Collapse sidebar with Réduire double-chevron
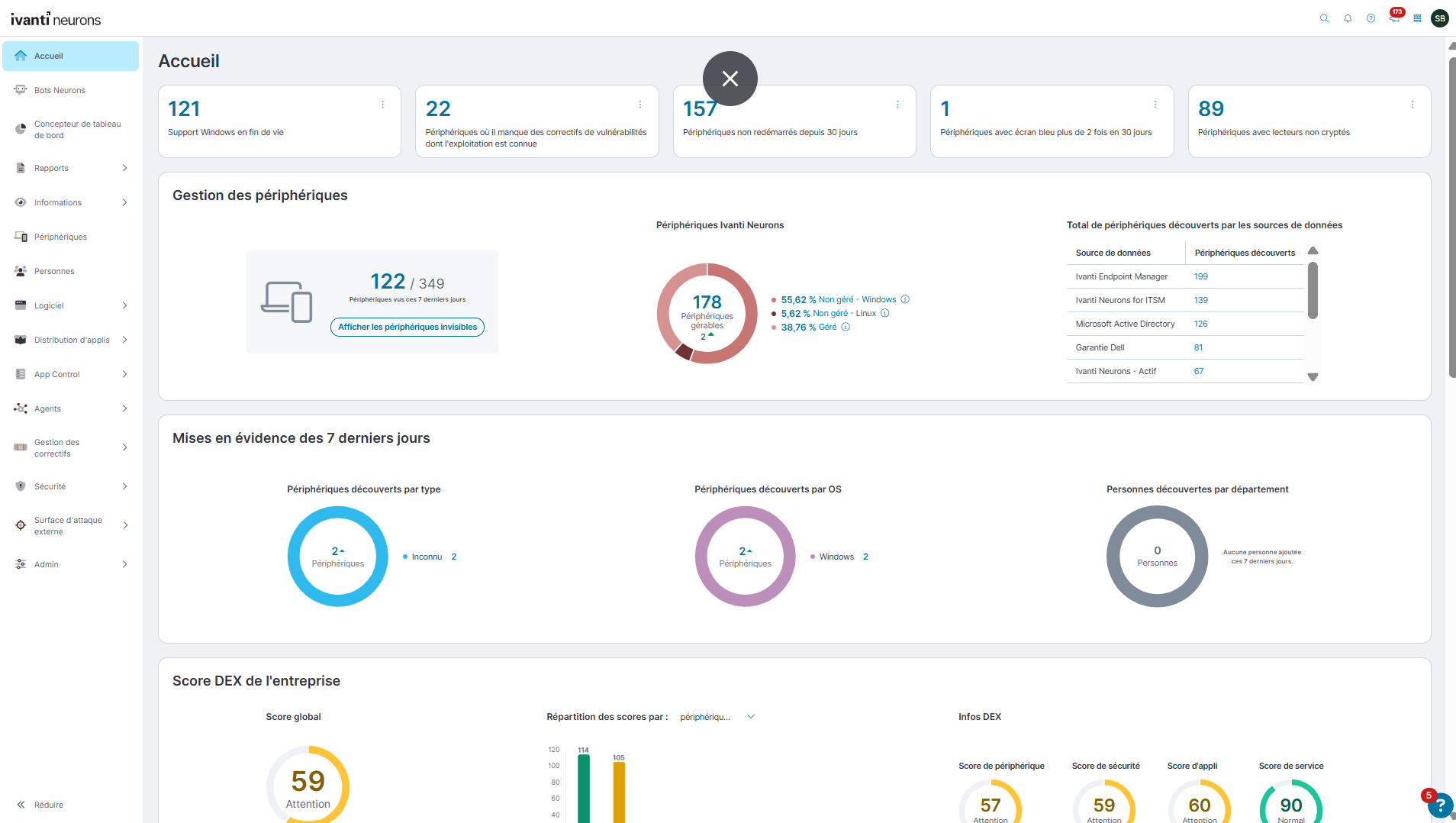The height and width of the screenshot is (823, 1456). (21, 805)
